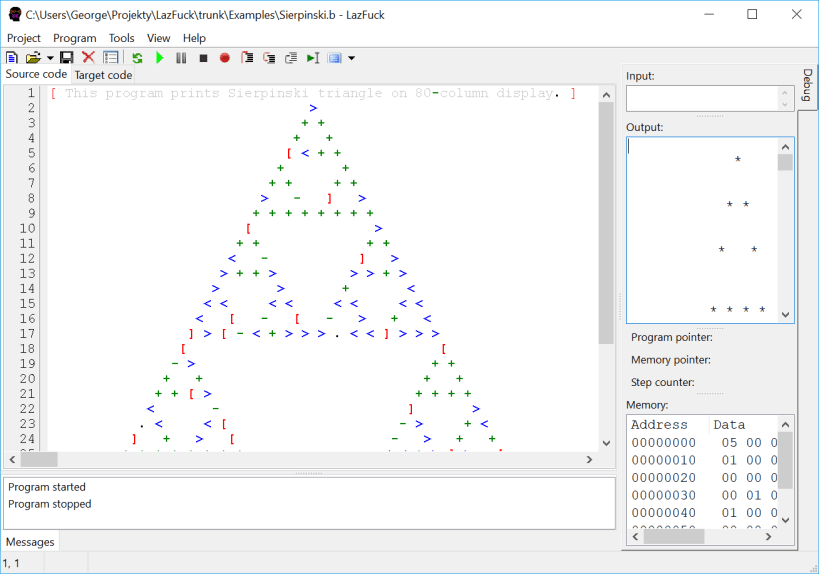Viewport: 819px width, 574px height.
Task: Open the Tools menu
Action: [122, 38]
